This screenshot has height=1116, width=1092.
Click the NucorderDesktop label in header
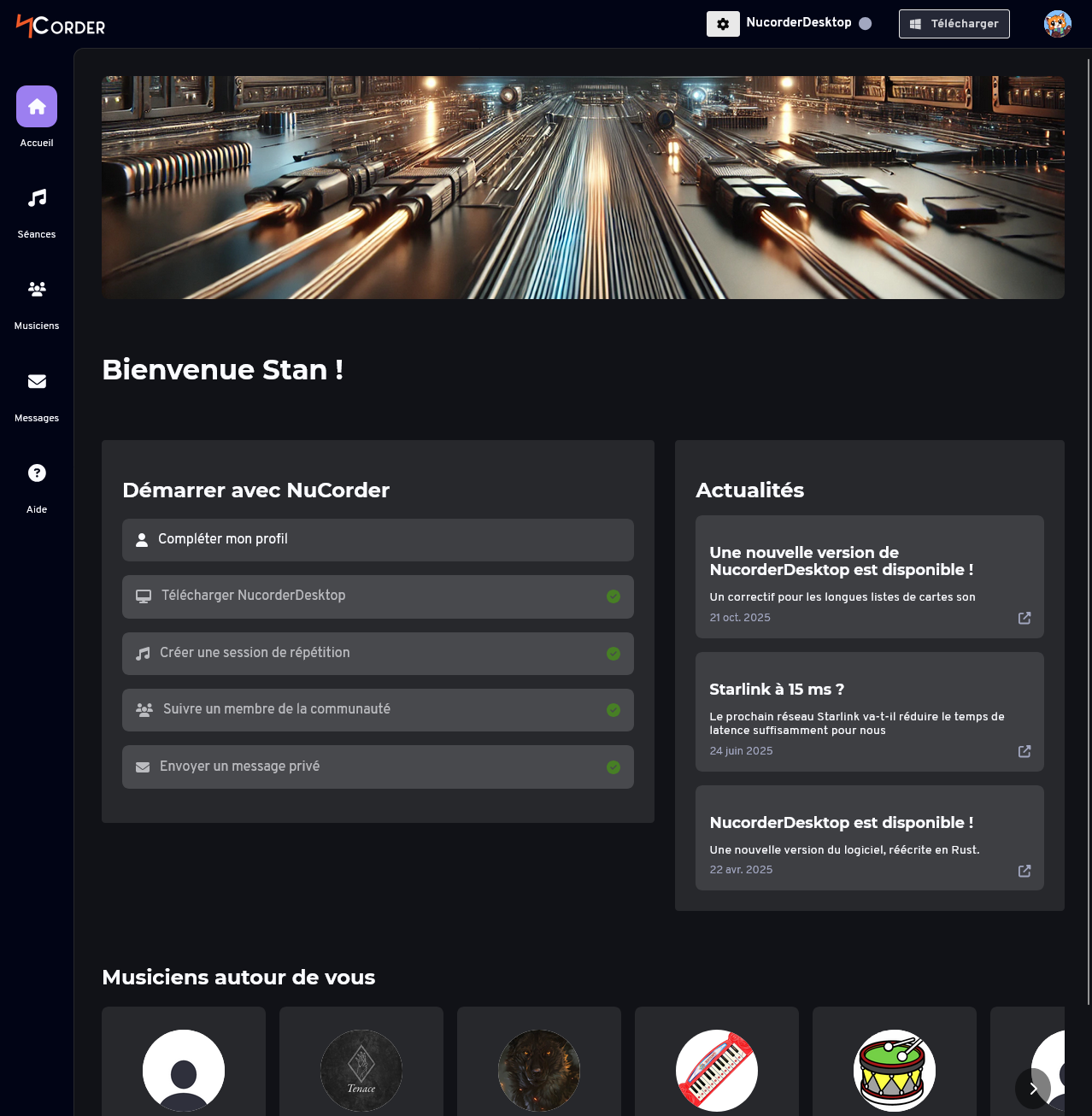click(799, 22)
